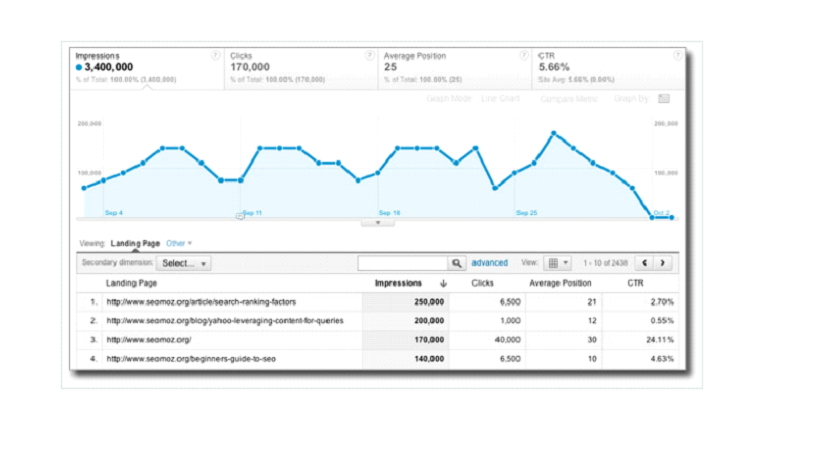Viewport: 819px width, 460px height.
Task: Click the 200,000 impressions cell
Action: [x=429, y=321]
